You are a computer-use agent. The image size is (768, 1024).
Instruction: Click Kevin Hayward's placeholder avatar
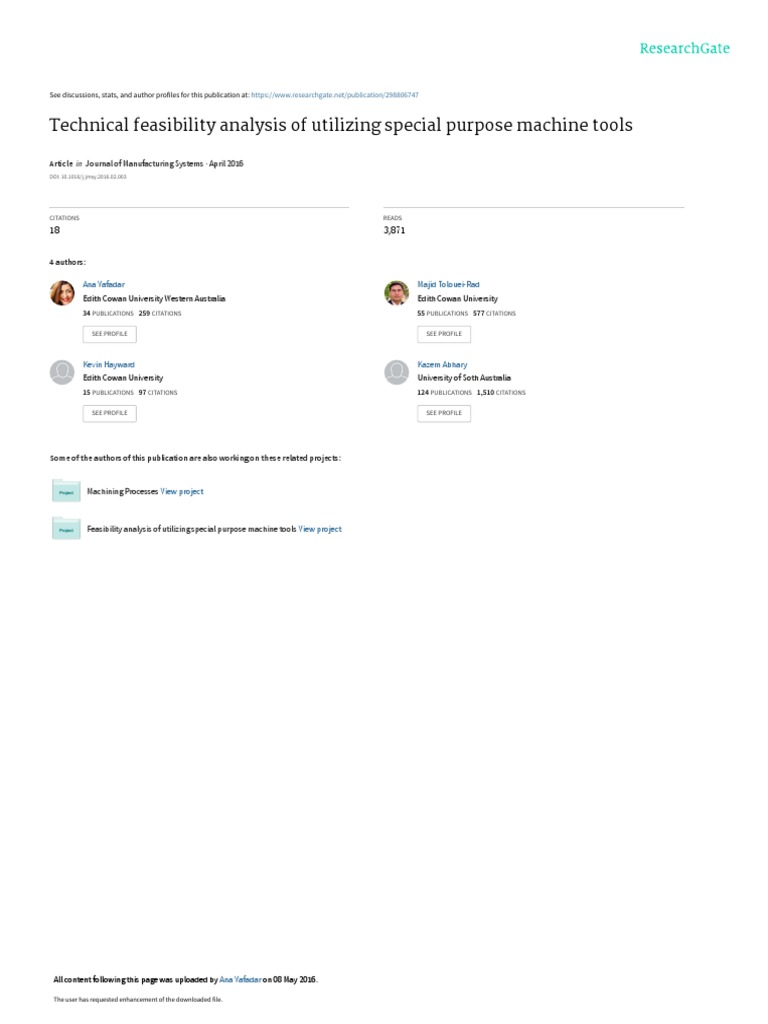click(62, 372)
